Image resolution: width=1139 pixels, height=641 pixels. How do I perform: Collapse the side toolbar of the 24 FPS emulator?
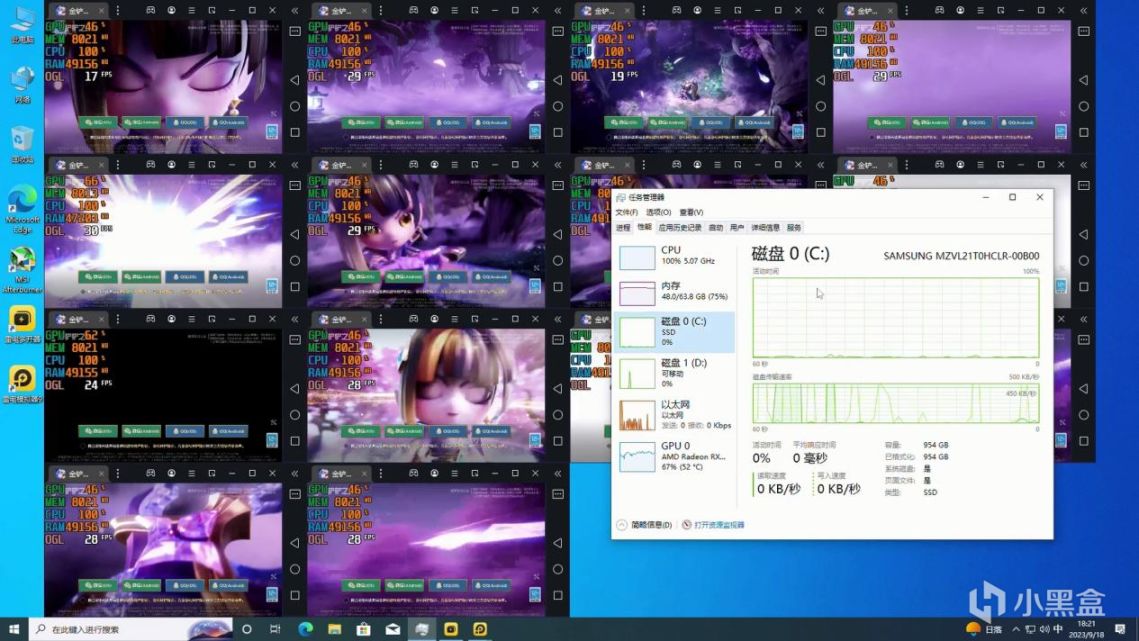click(x=295, y=319)
